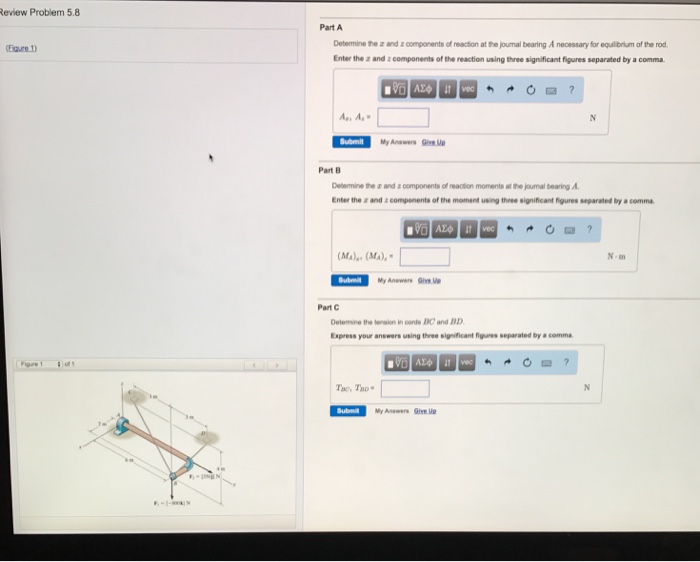Viewport: 700px width, 562px height.
Task: Open keyboard shortcuts icon in Part B
Action: [x=570, y=230]
